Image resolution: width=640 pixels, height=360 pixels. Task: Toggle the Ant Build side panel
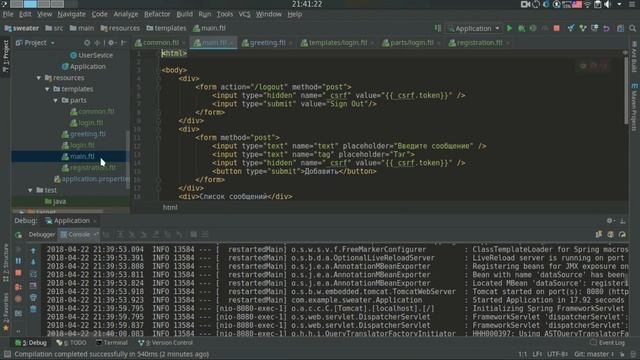634,56
